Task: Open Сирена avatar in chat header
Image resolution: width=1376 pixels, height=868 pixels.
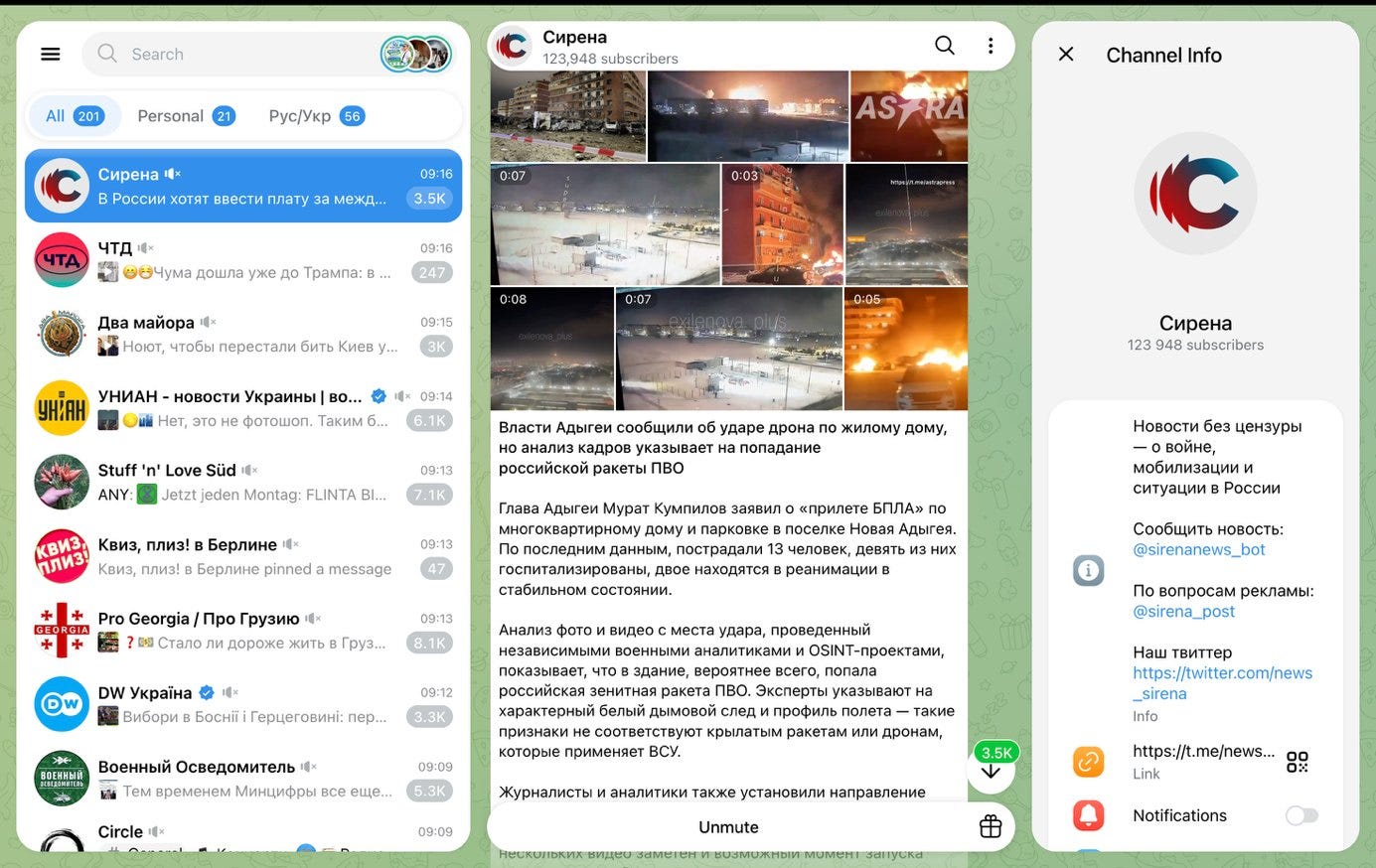Action: pyautogui.click(x=512, y=46)
